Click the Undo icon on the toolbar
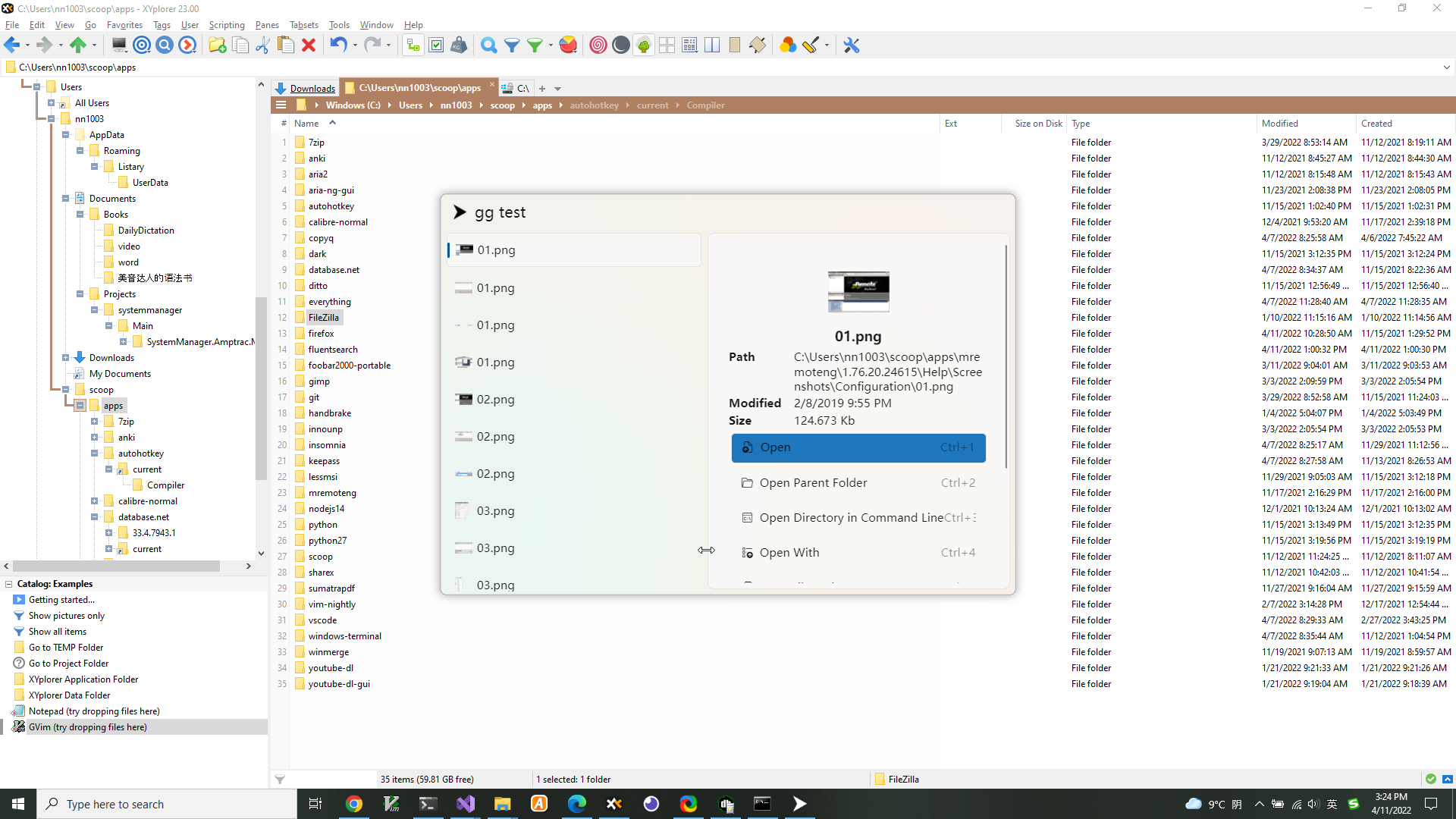1456x819 pixels. pos(339,45)
